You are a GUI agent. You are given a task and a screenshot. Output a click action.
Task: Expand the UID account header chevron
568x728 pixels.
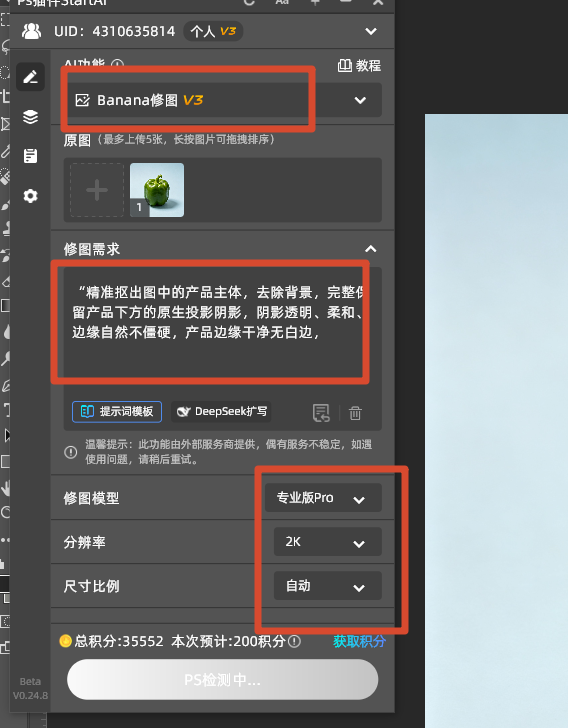[371, 31]
